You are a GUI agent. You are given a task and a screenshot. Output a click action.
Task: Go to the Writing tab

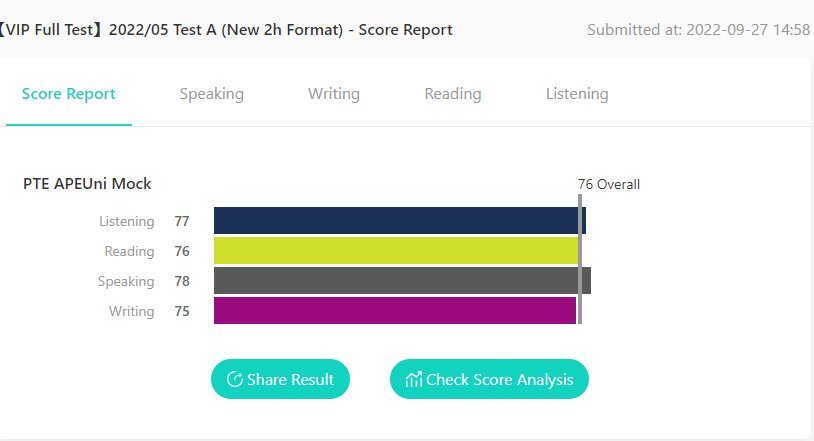[x=334, y=94]
